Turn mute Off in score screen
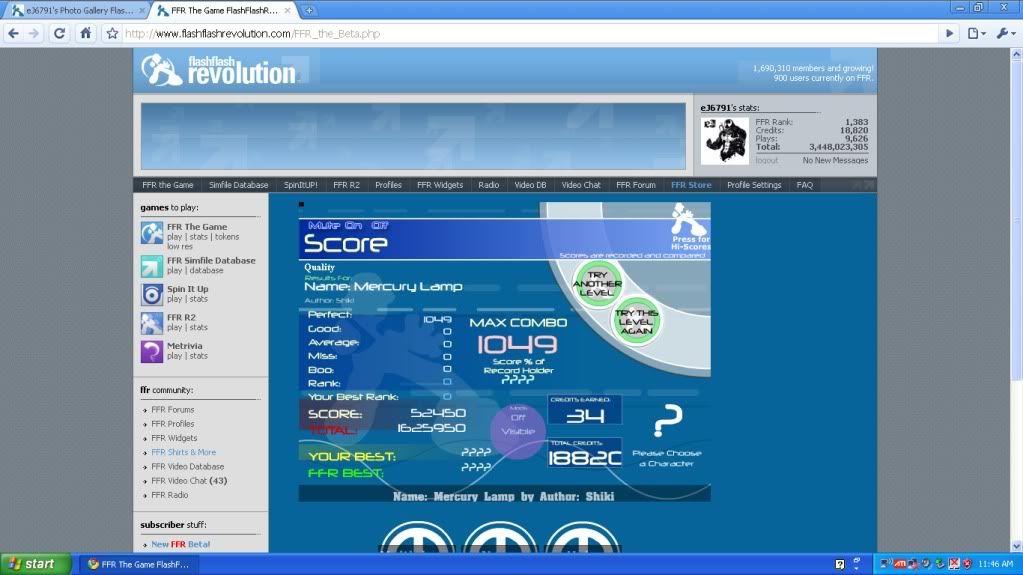The height and width of the screenshot is (575, 1023). coord(380,226)
